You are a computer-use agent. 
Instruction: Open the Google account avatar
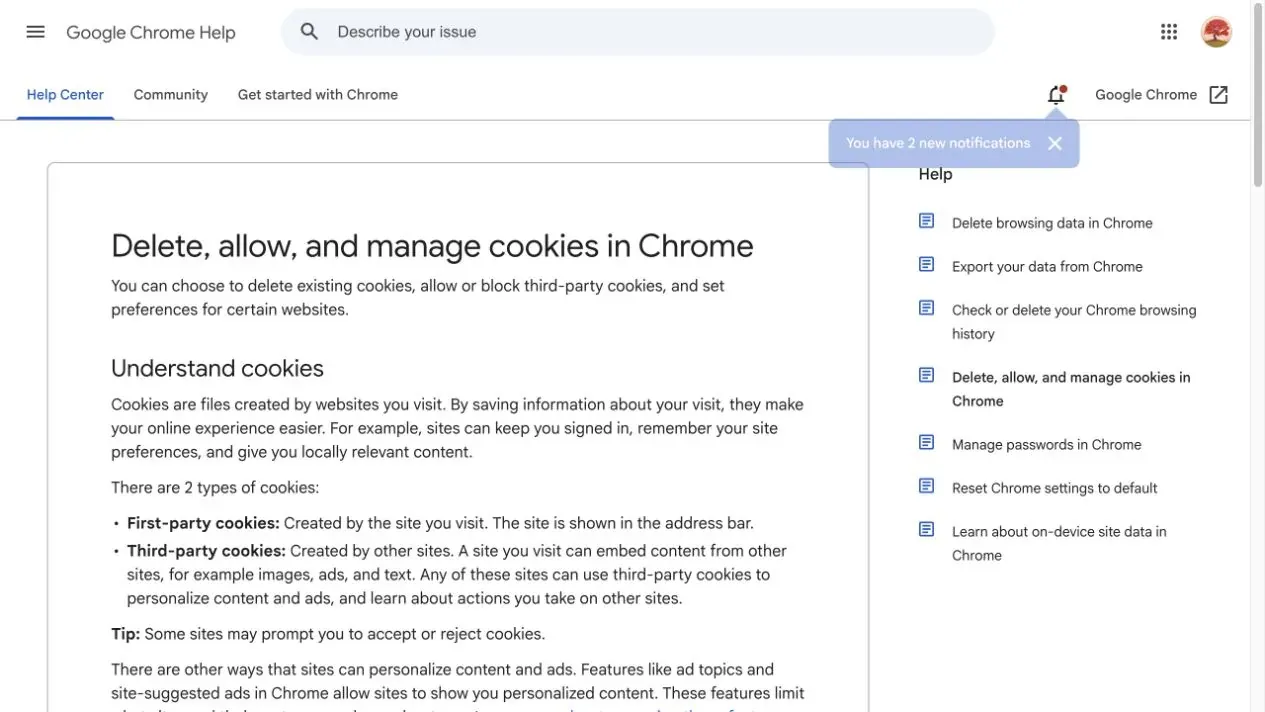pyautogui.click(x=1216, y=32)
